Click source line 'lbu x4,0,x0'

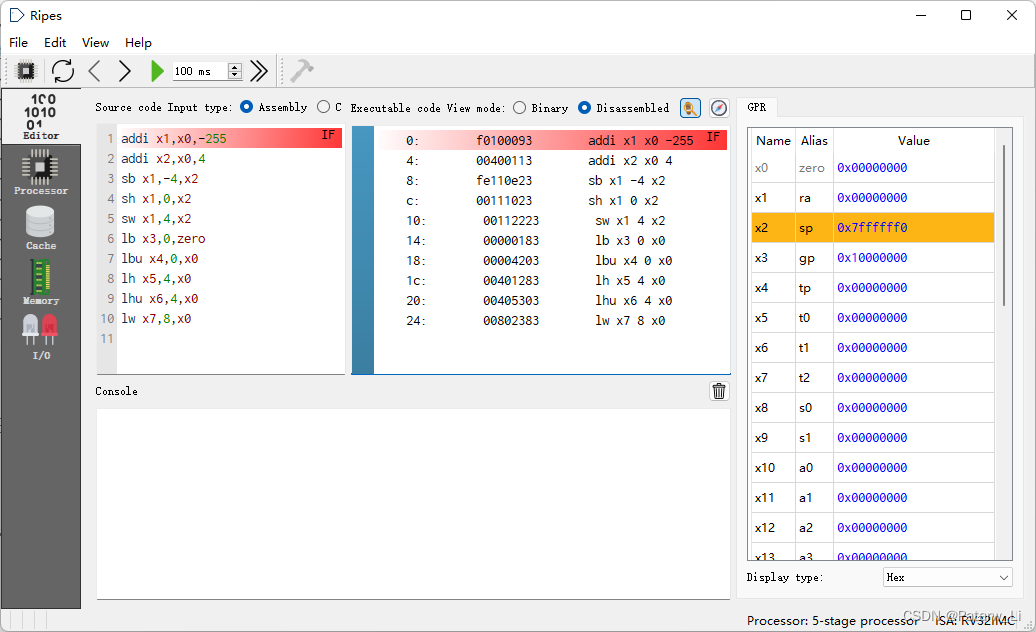point(159,258)
